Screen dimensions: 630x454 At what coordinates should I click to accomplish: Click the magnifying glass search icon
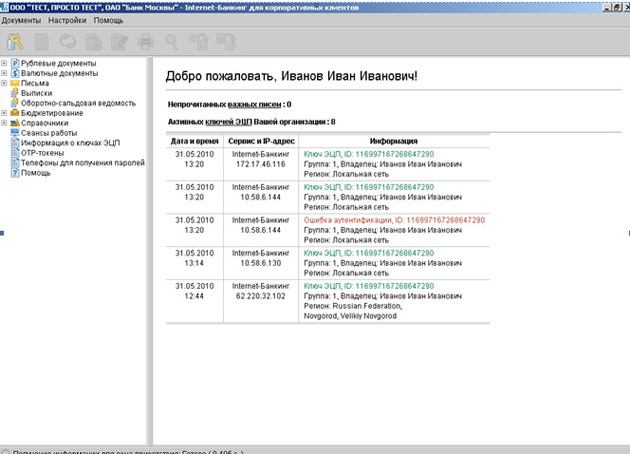click(x=172, y=42)
